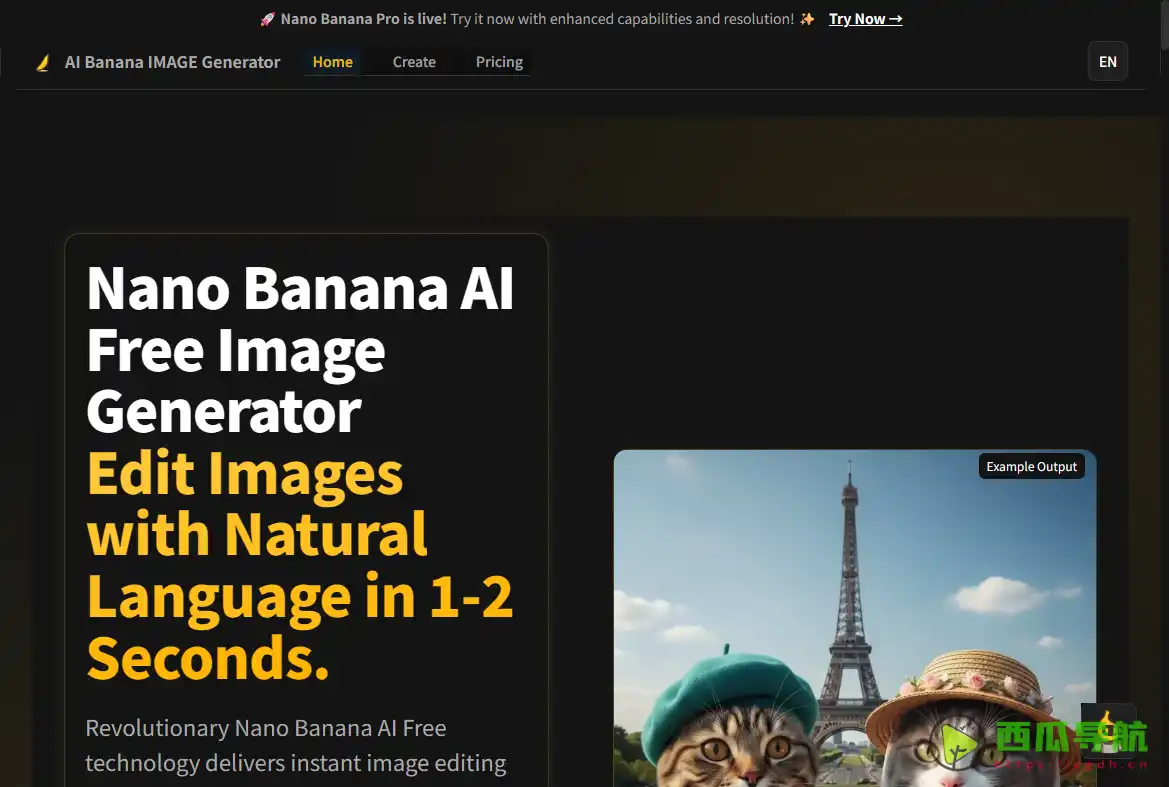
Task: Switch to the Create tab
Action: [x=413, y=61]
